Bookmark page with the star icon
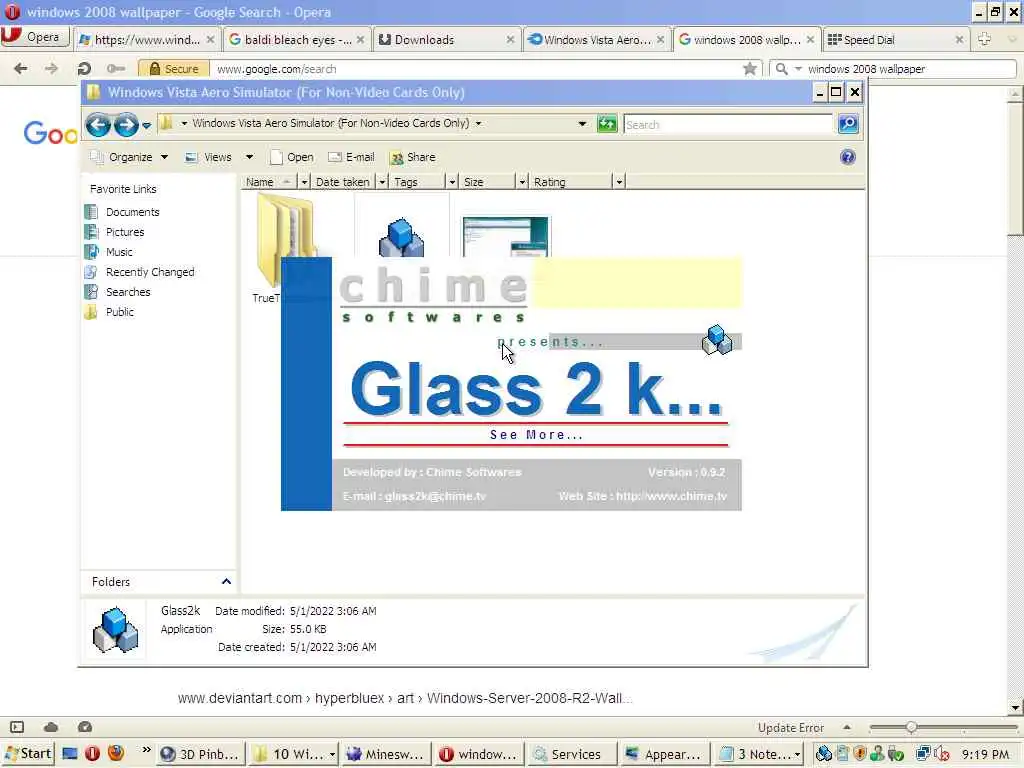The image size is (1024, 768). tap(750, 68)
